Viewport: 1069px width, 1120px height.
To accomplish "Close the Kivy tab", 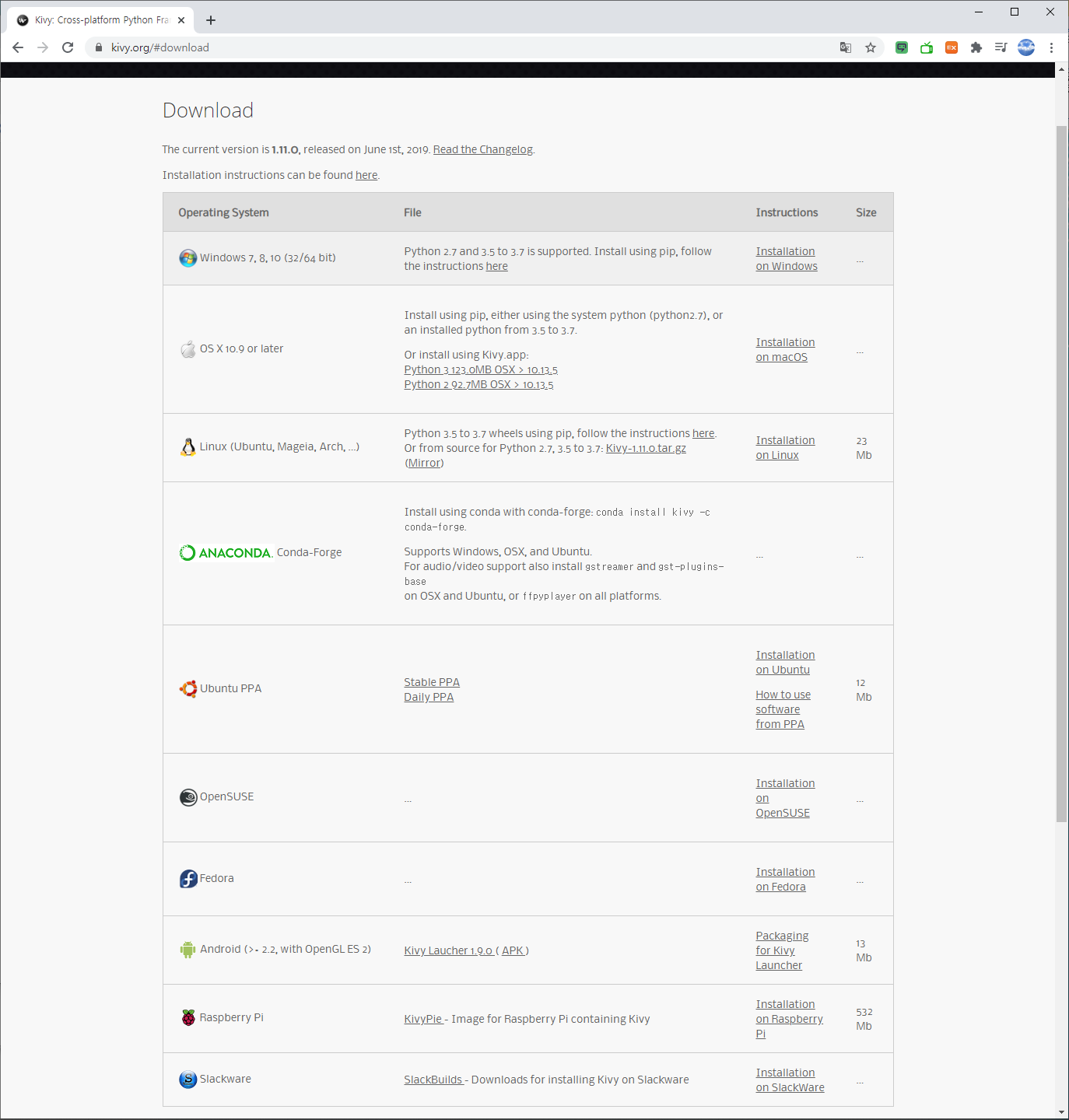I will pos(181,20).
